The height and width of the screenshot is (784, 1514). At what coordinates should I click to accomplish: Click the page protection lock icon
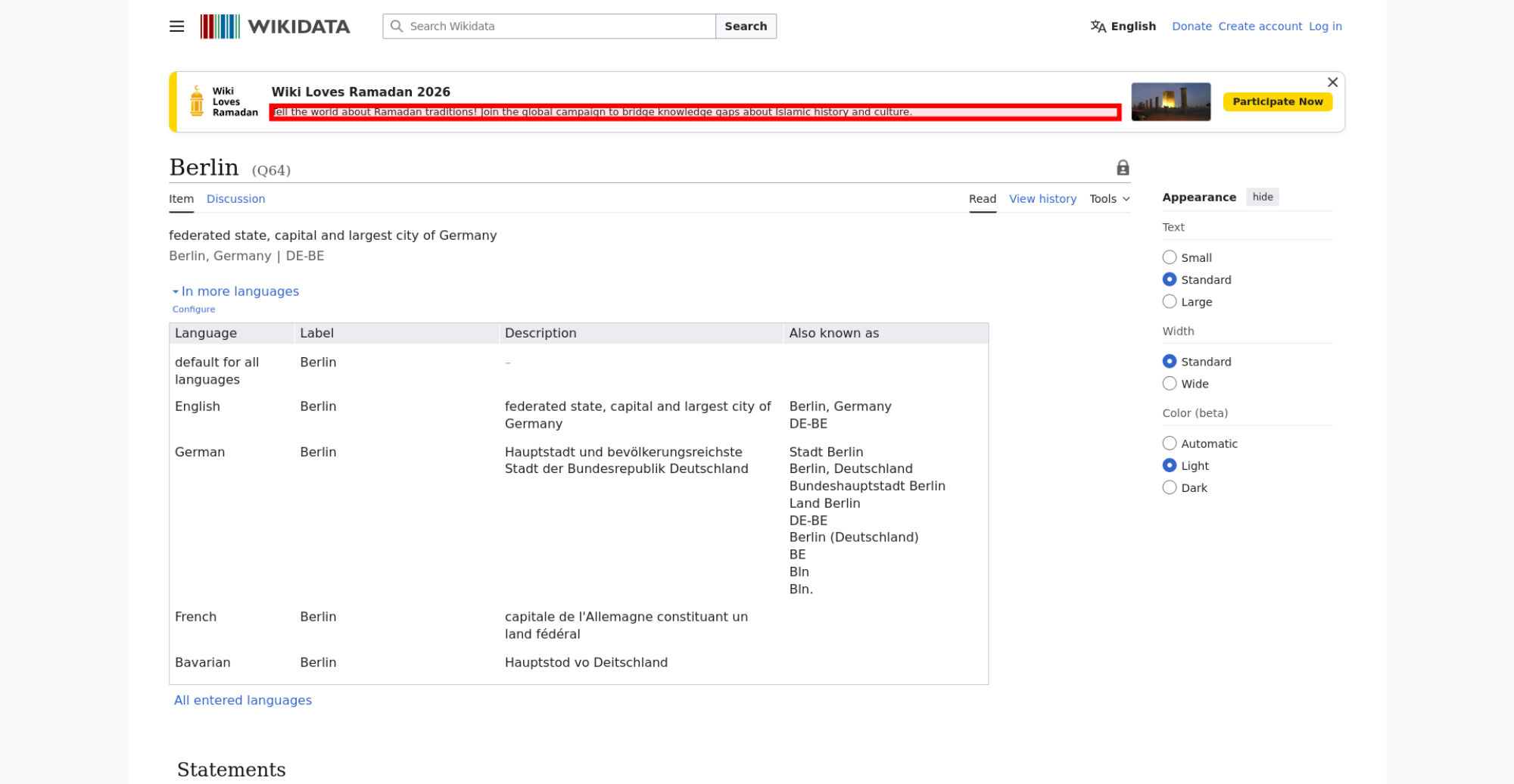point(1123,168)
